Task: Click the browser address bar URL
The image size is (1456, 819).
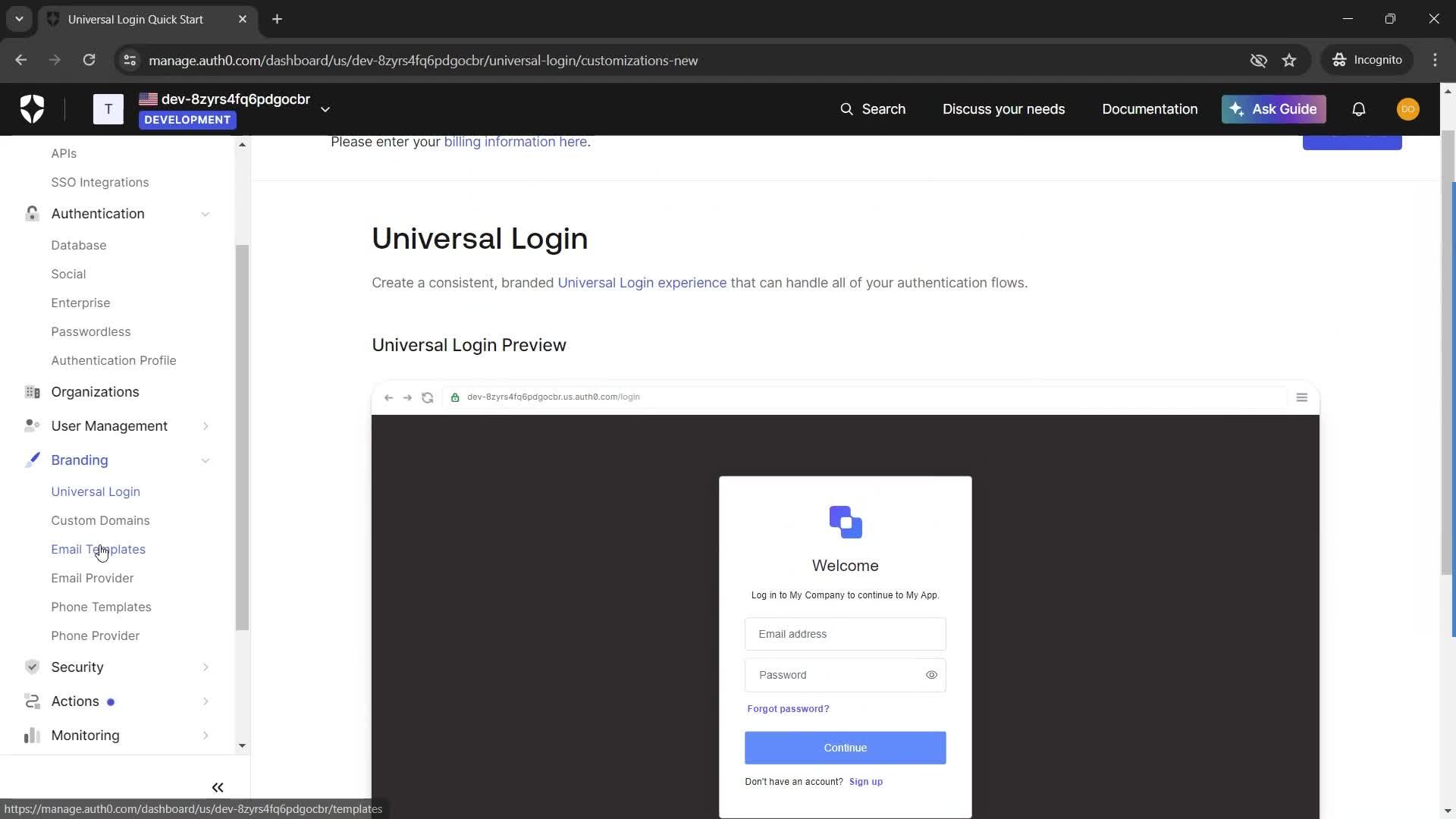Action: click(423, 60)
